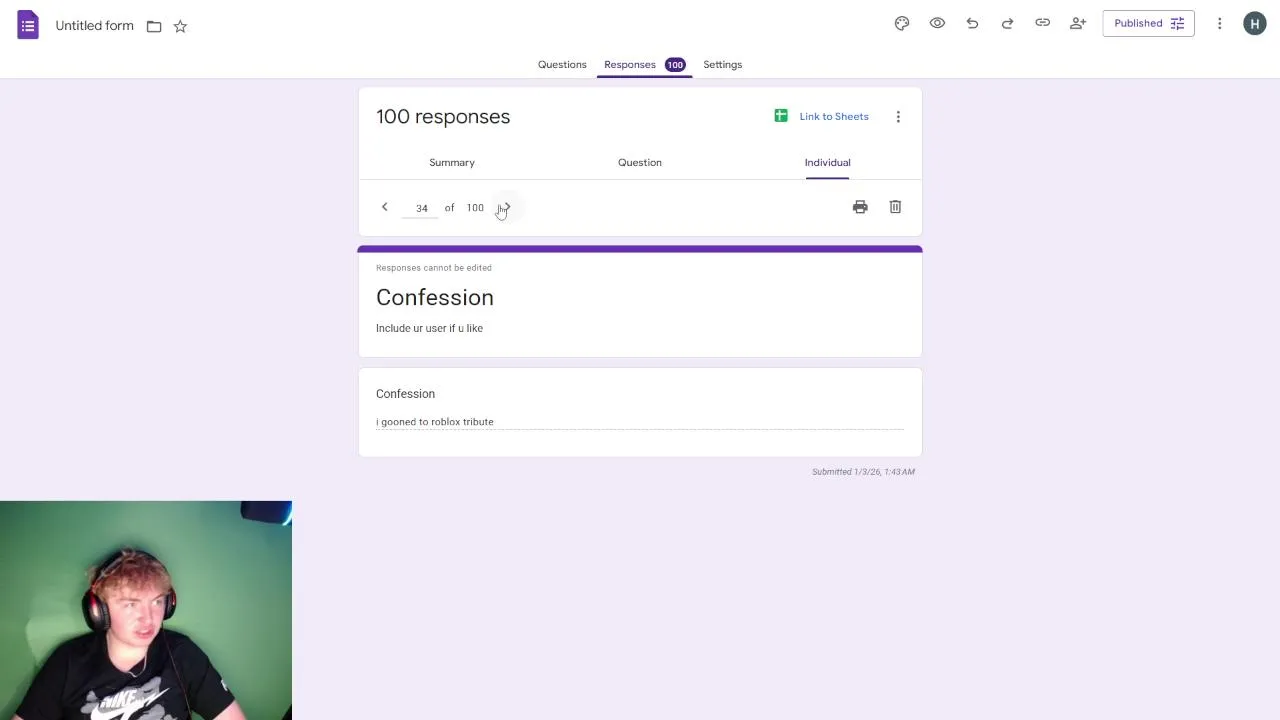The image size is (1280, 720).
Task: Switch to Summary view
Action: click(x=452, y=162)
